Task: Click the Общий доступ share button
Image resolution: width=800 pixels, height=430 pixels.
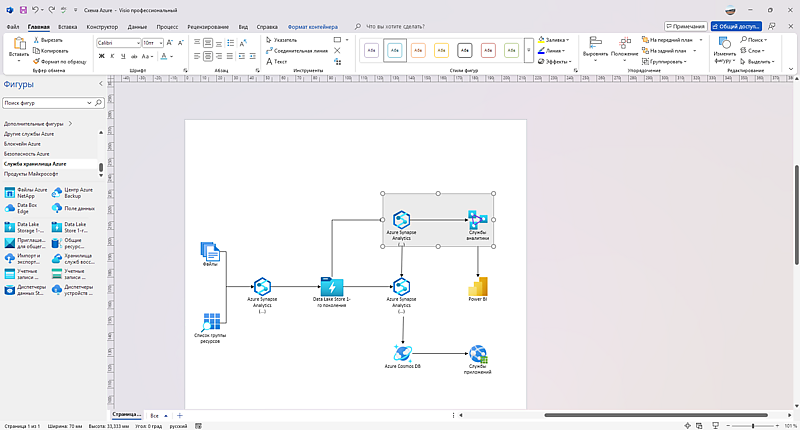Action: pos(736,26)
